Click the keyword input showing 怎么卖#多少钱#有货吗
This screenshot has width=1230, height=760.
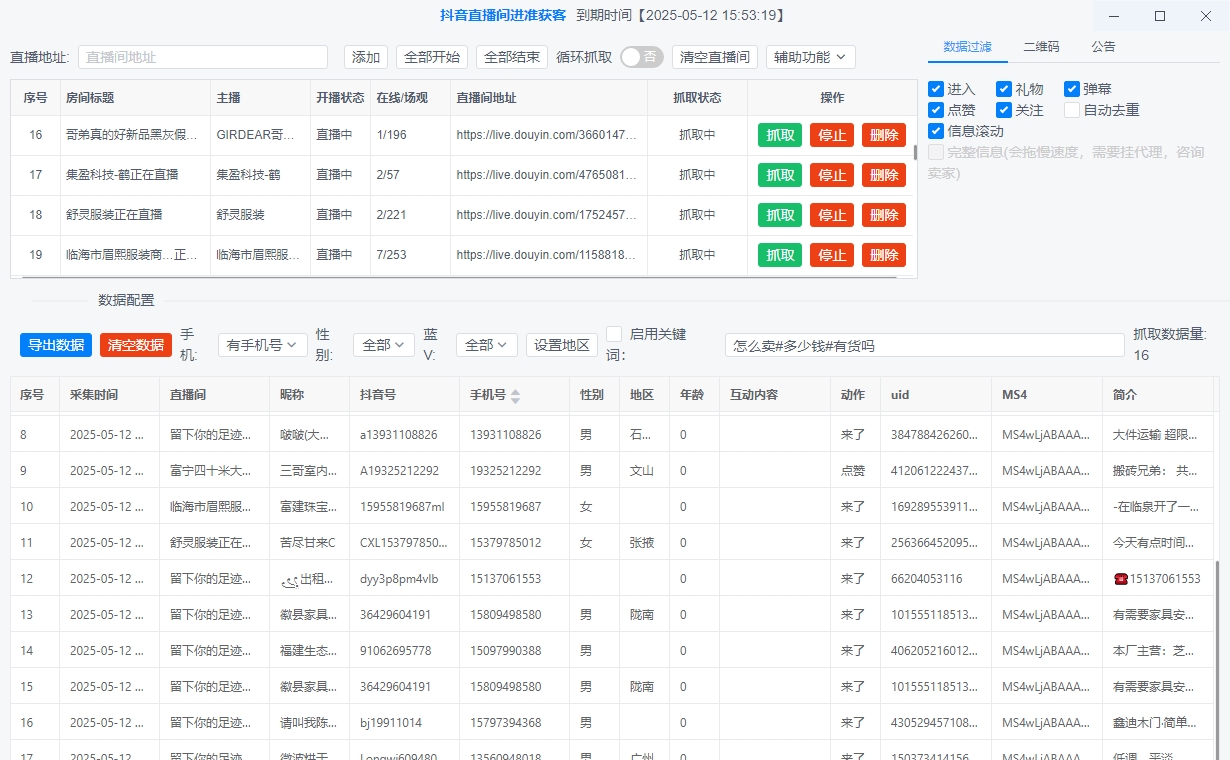pos(922,344)
